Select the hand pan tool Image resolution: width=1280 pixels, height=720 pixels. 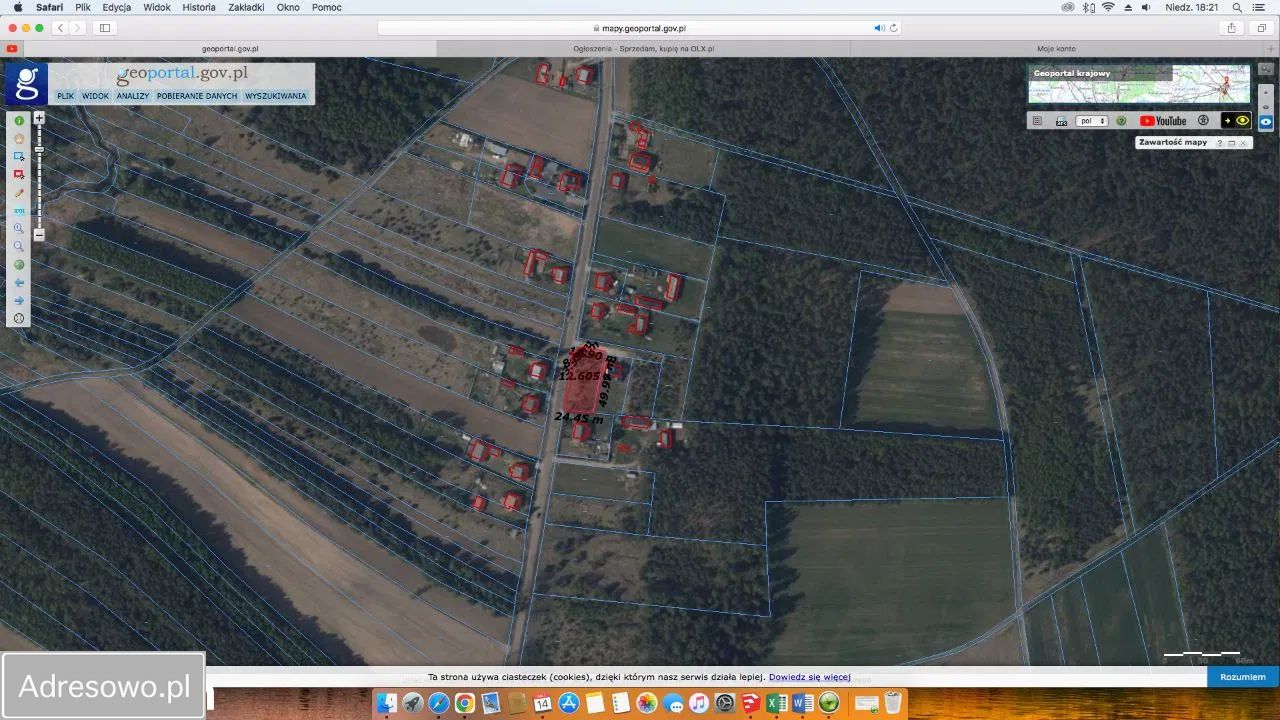(x=19, y=139)
